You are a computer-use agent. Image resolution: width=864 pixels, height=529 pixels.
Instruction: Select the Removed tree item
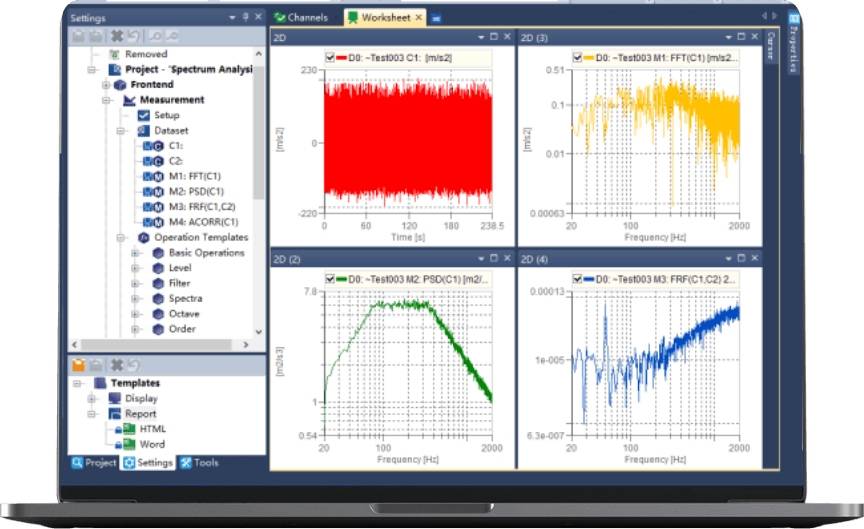(146, 54)
